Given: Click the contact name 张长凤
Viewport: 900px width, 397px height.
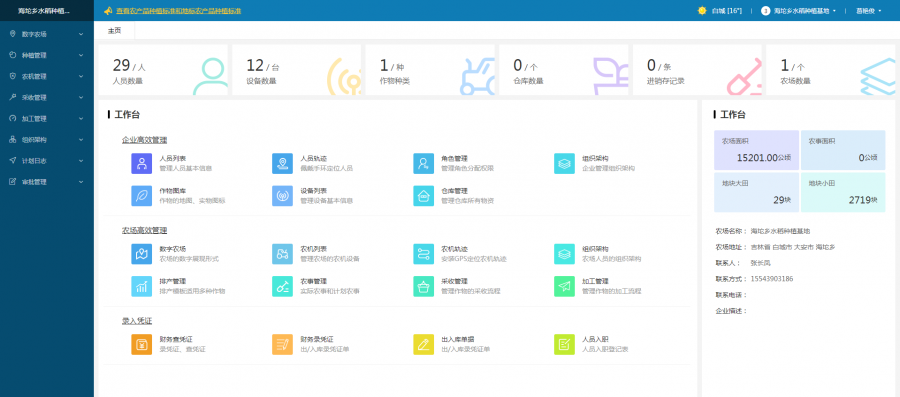Looking at the screenshot, I should [760, 263].
